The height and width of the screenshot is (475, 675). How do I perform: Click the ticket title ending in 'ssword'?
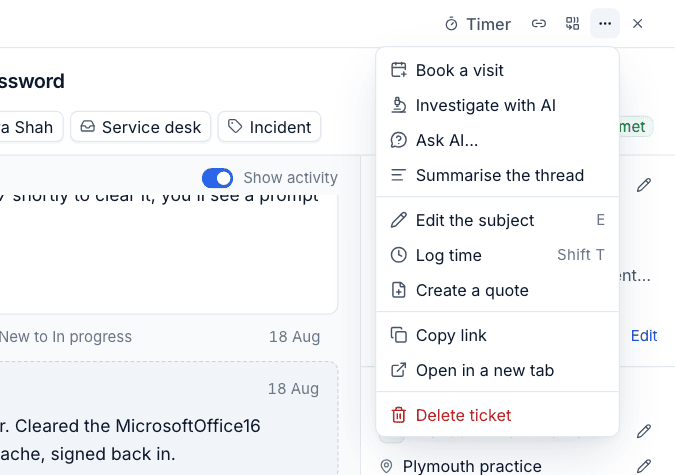coord(32,81)
